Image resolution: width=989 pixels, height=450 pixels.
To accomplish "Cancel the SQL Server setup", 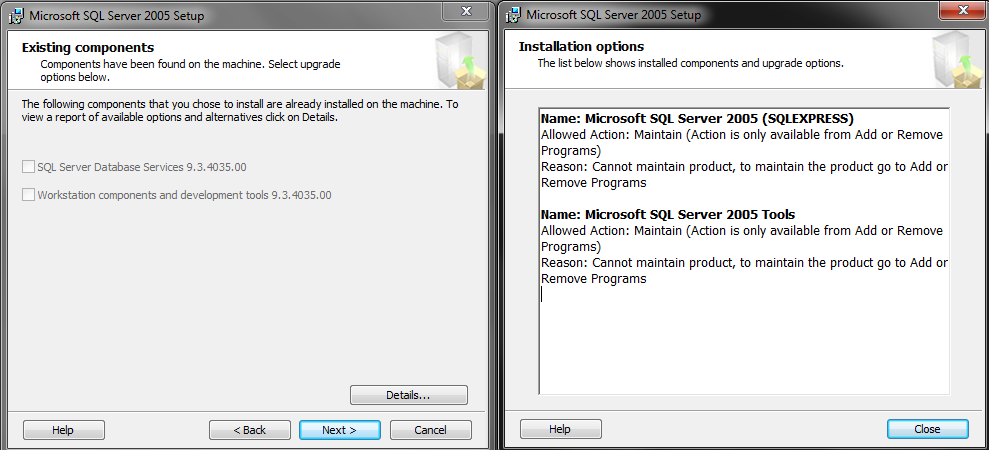I will [430, 430].
